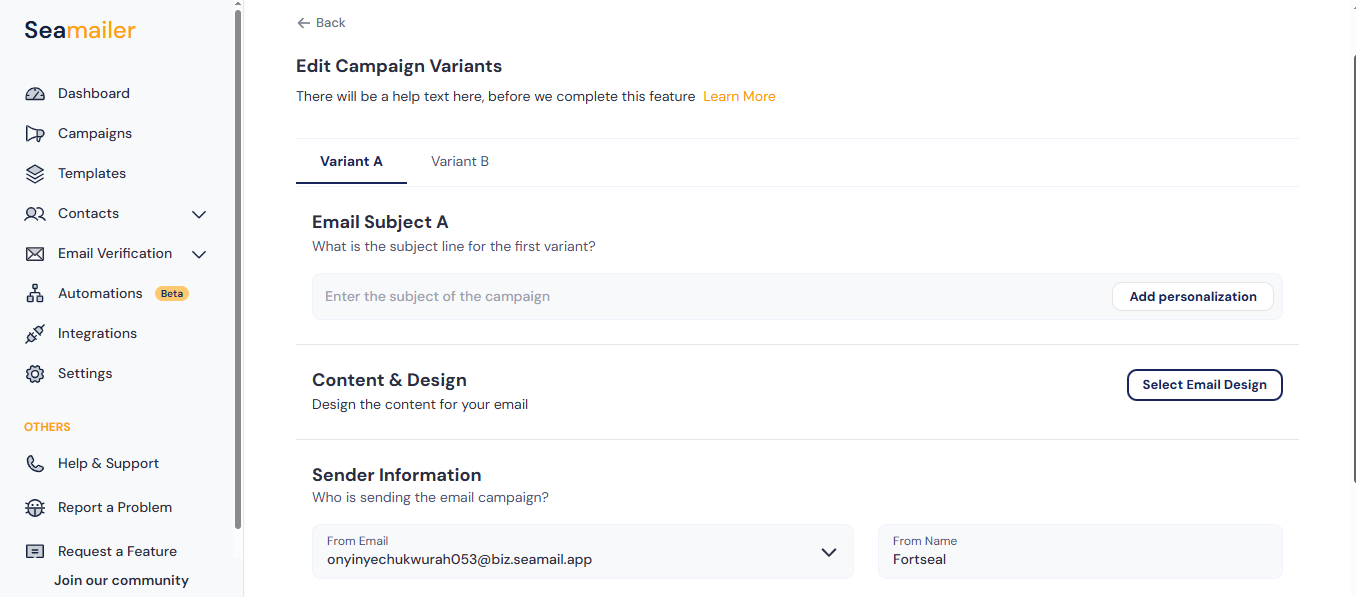The image size is (1356, 597).
Task: Click the Dashboard gauge icon
Action: pyautogui.click(x=35, y=94)
